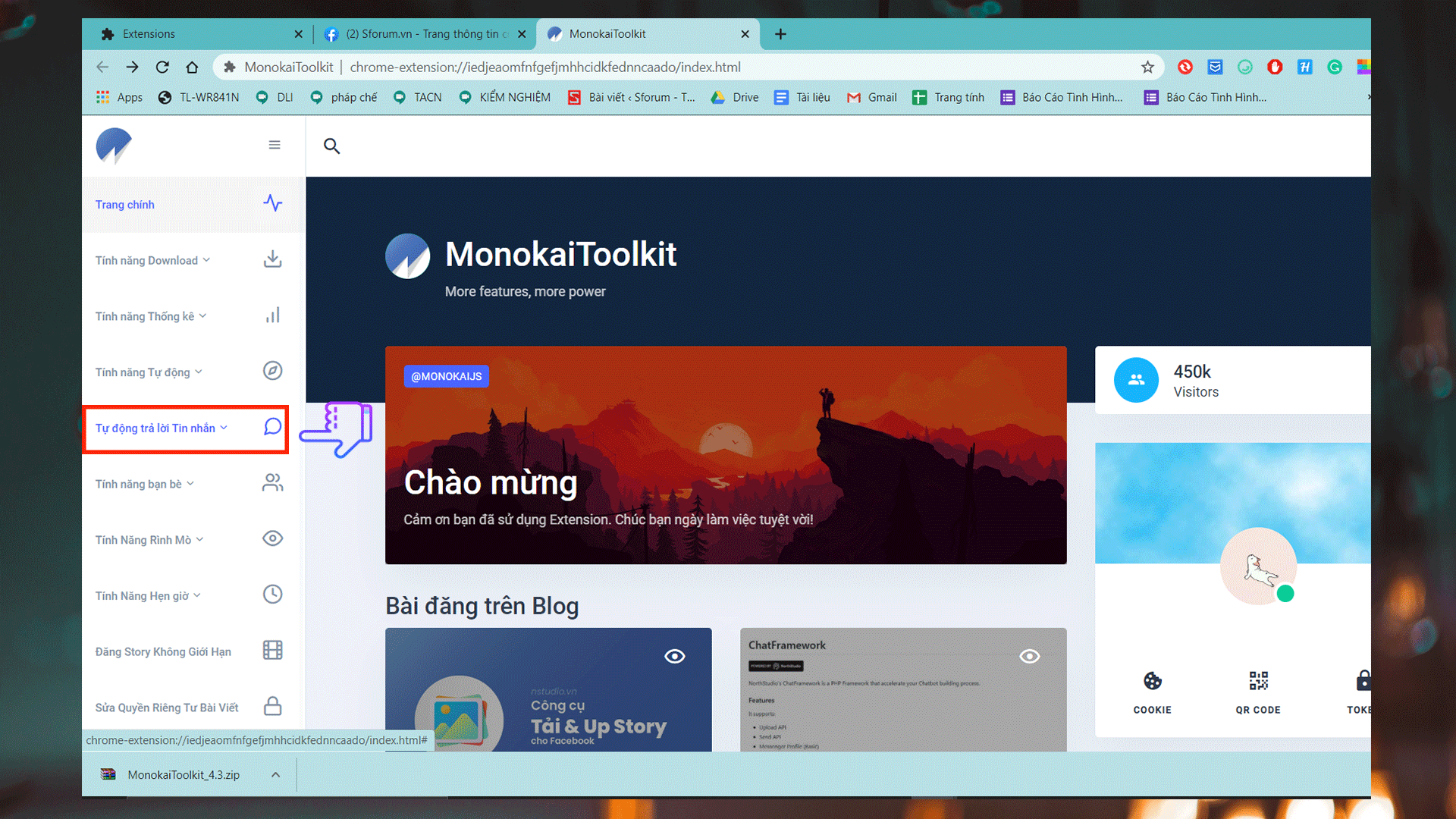Open options arrow for MonokaiToolkit_4.3.zip download
The width and height of the screenshot is (1456, 819).
pos(276,775)
